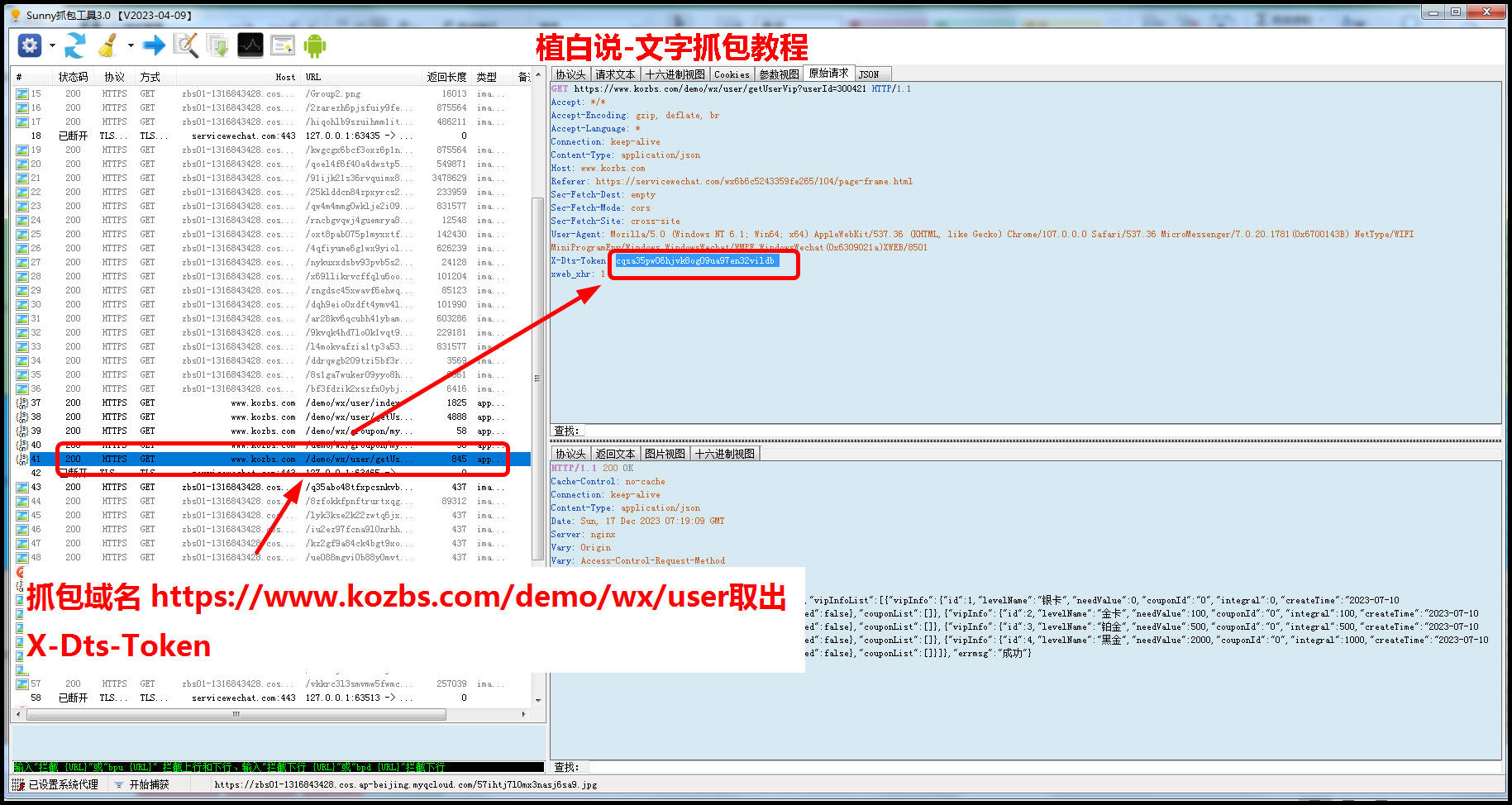Sort by the 类型 column header

pyautogui.click(x=491, y=77)
